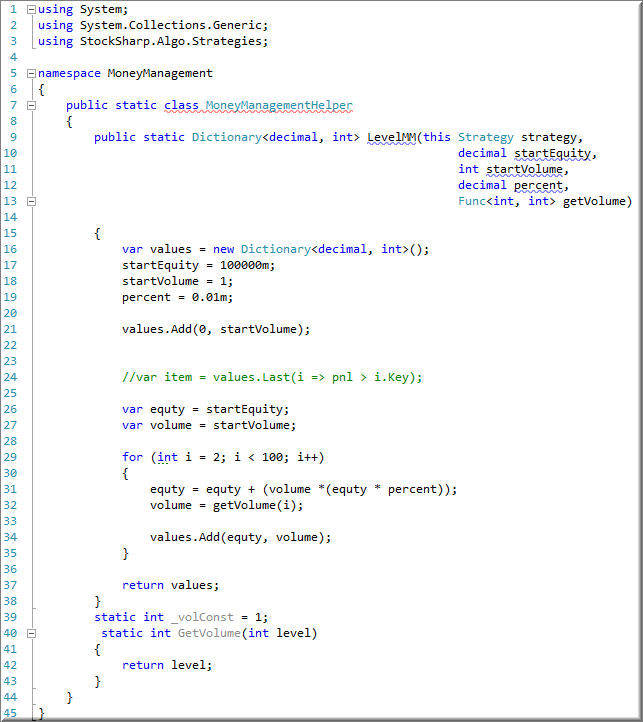Click the return values statement
This screenshot has width=643, height=722.
pyautogui.click(x=170, y=585)
